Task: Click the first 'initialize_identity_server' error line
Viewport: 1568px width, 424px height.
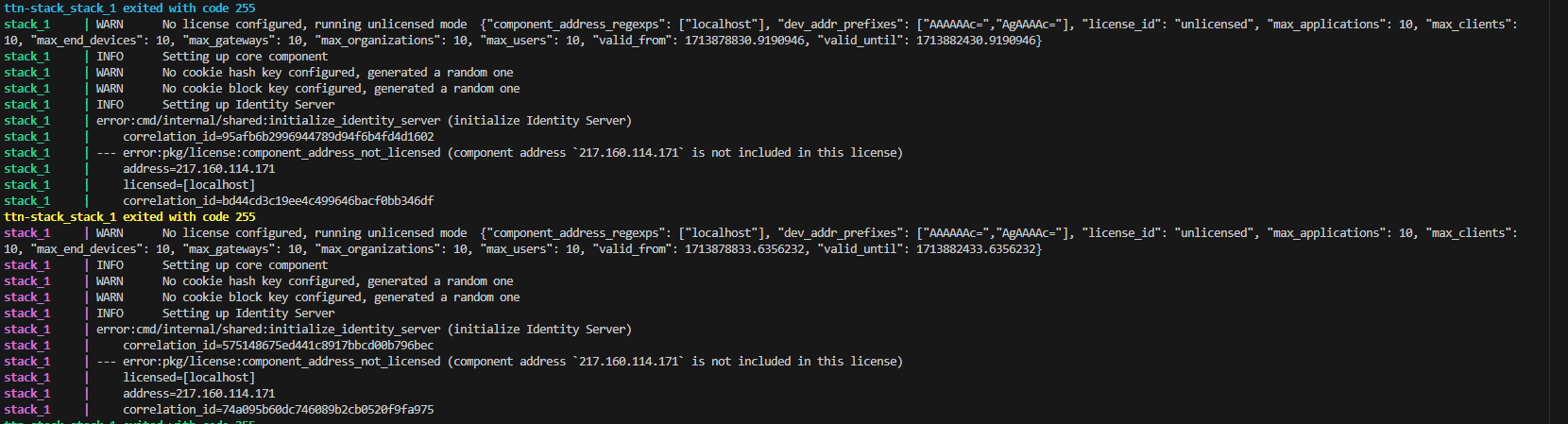Action: [364, 121]
